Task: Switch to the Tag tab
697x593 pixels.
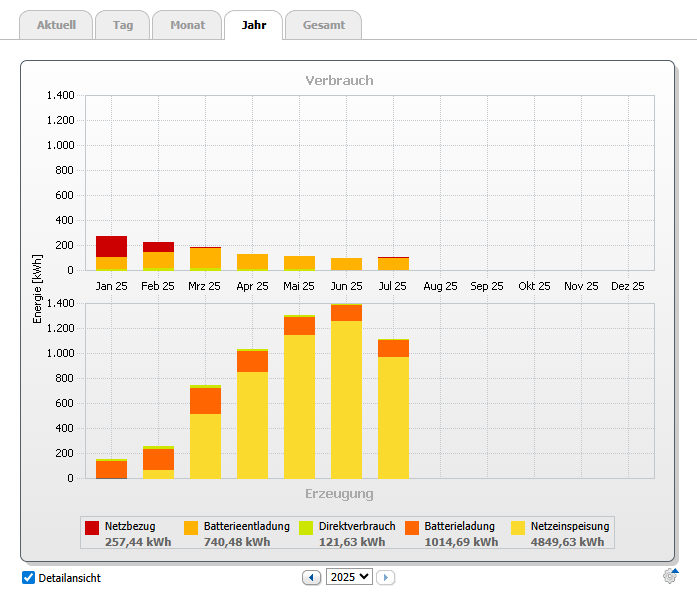Action: coord(124,25)
